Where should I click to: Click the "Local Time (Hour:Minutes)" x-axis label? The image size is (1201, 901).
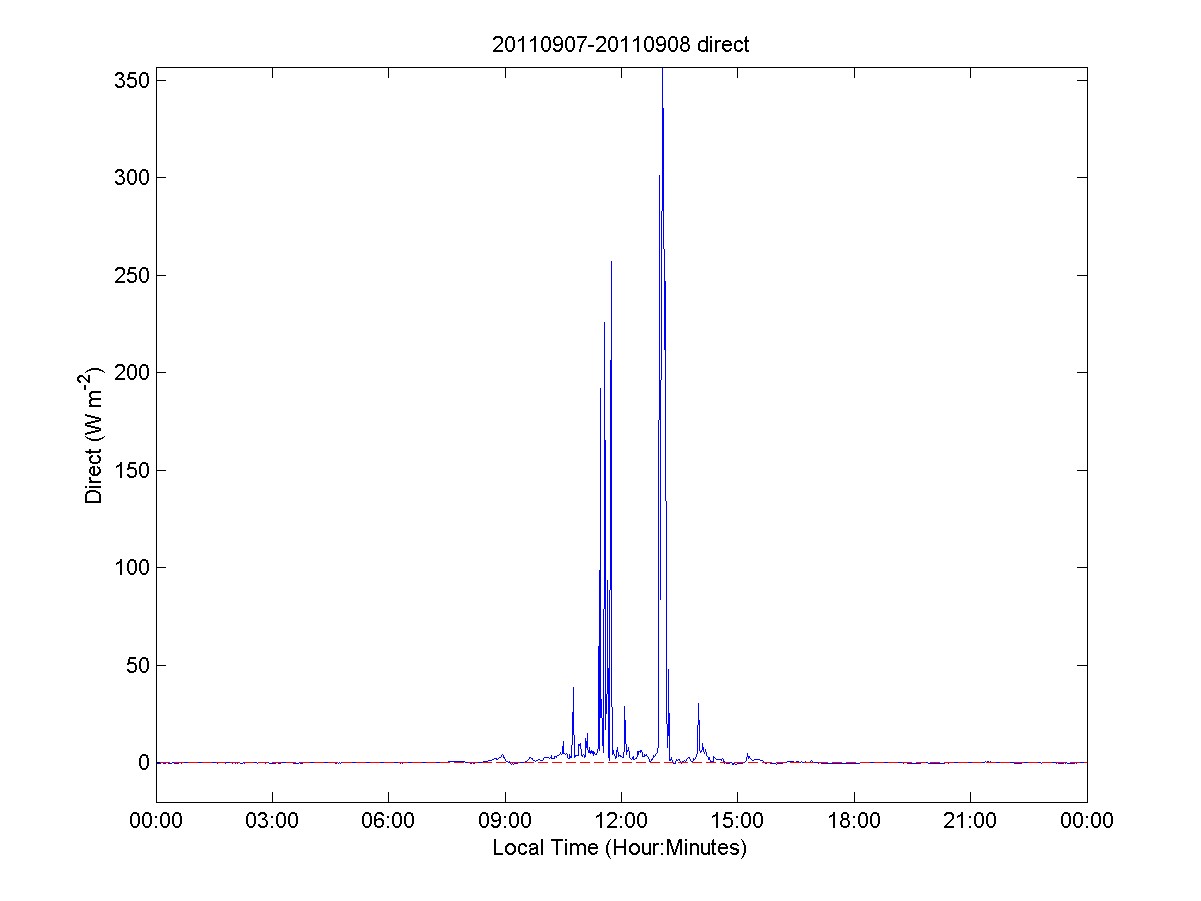click(620, 848)
